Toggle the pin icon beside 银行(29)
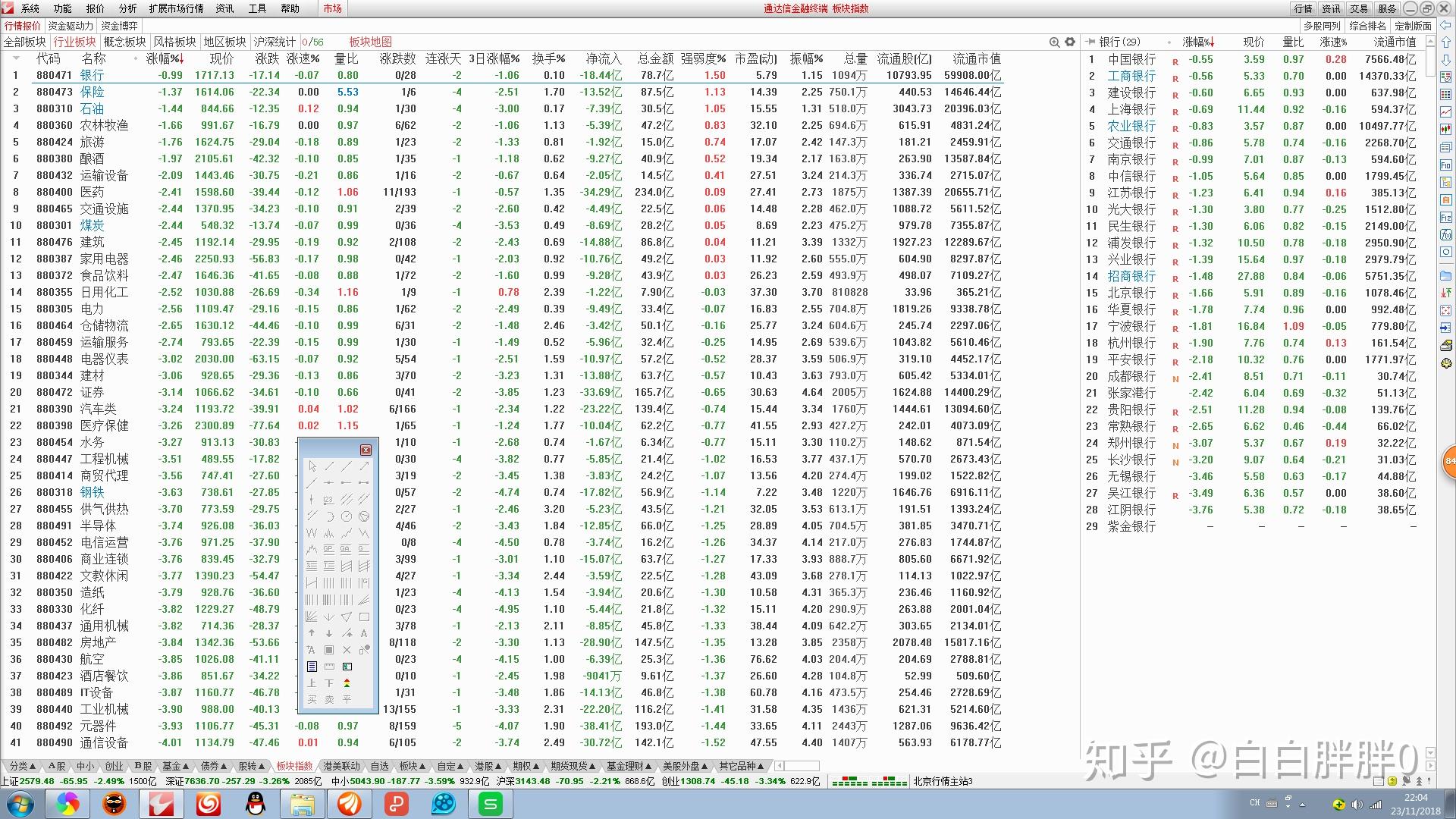Image resolution: width=1456 pixels, height=819 pixels. (x=1090, y=42)
